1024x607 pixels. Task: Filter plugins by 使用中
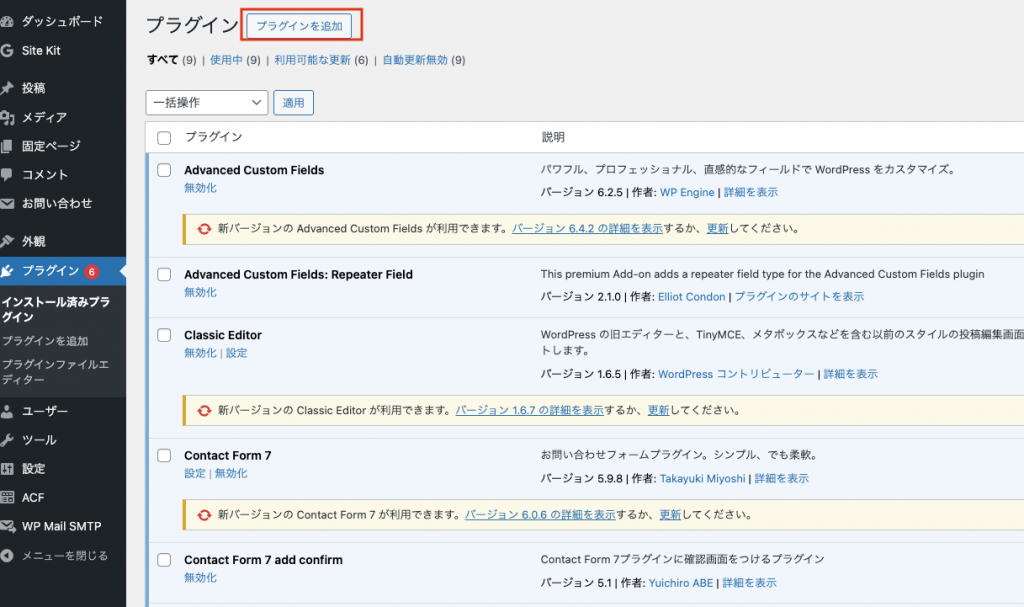(226, 60)
